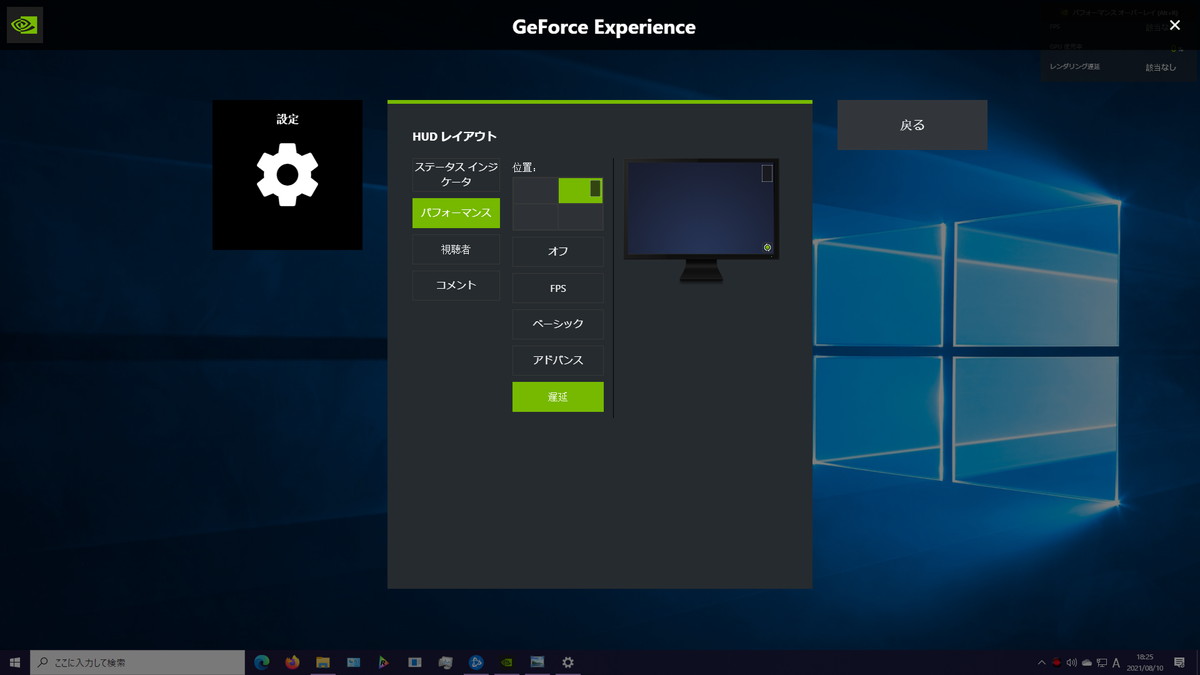
Task: Open the blue circular play-button app on the taskbar
Action: tap(477, 662)
